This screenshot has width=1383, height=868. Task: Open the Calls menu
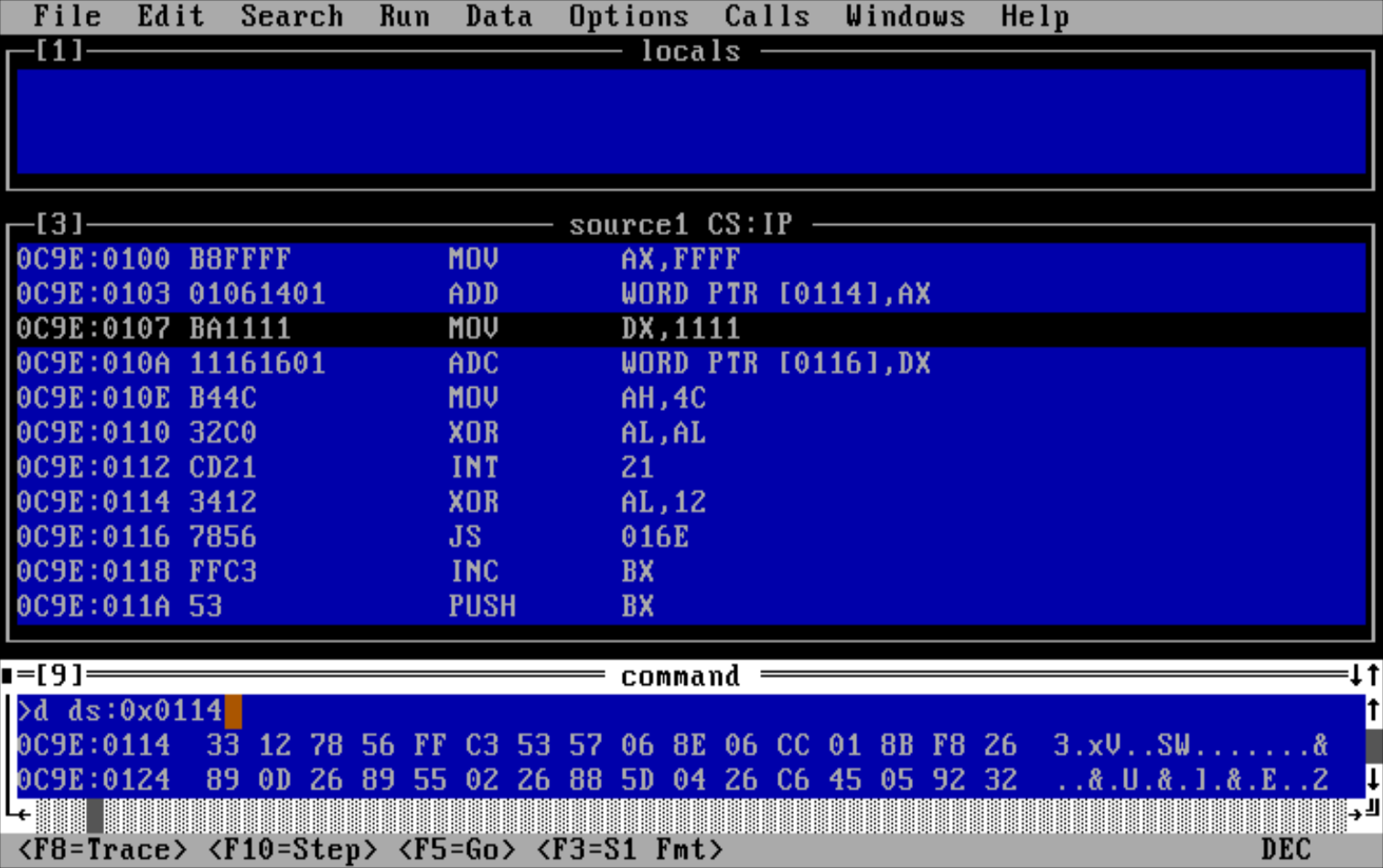(x=767, y=16)
